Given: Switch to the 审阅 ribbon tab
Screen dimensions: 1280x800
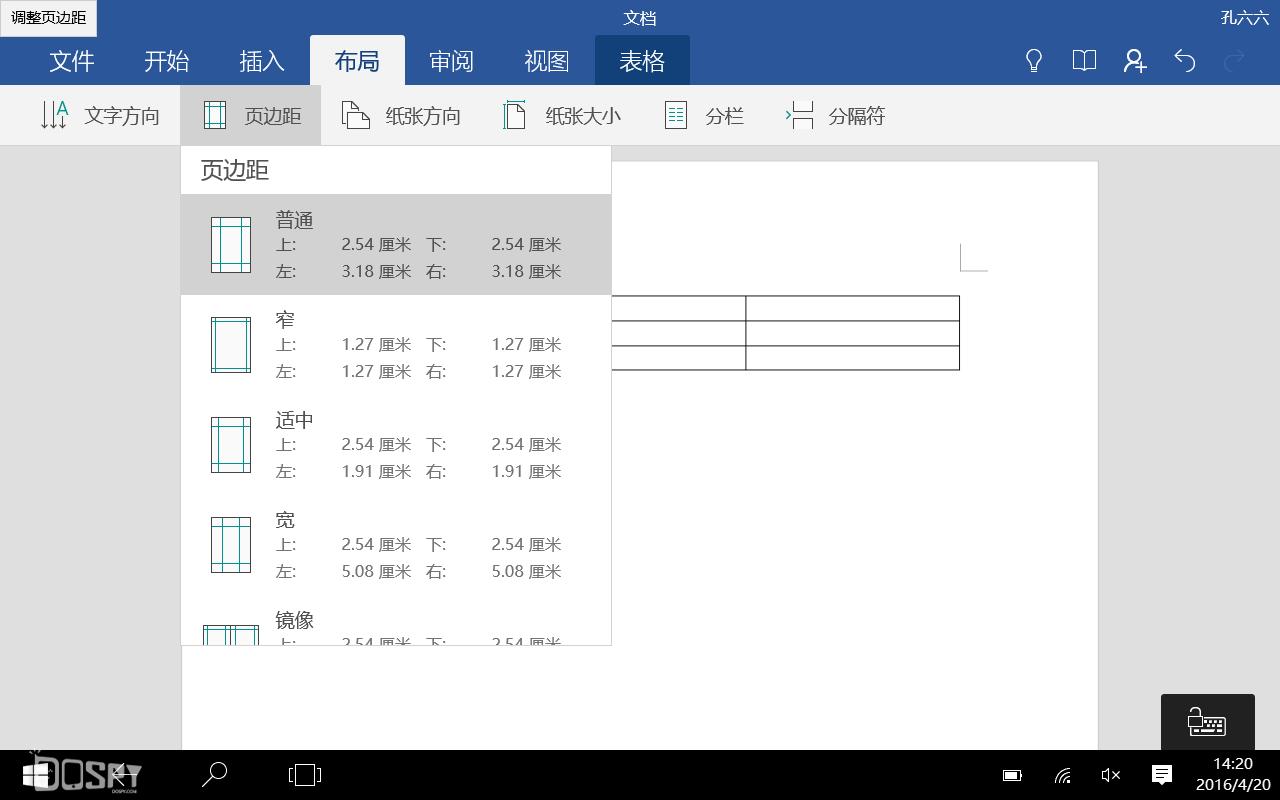Looking at the screenshot, I should 451,61.
